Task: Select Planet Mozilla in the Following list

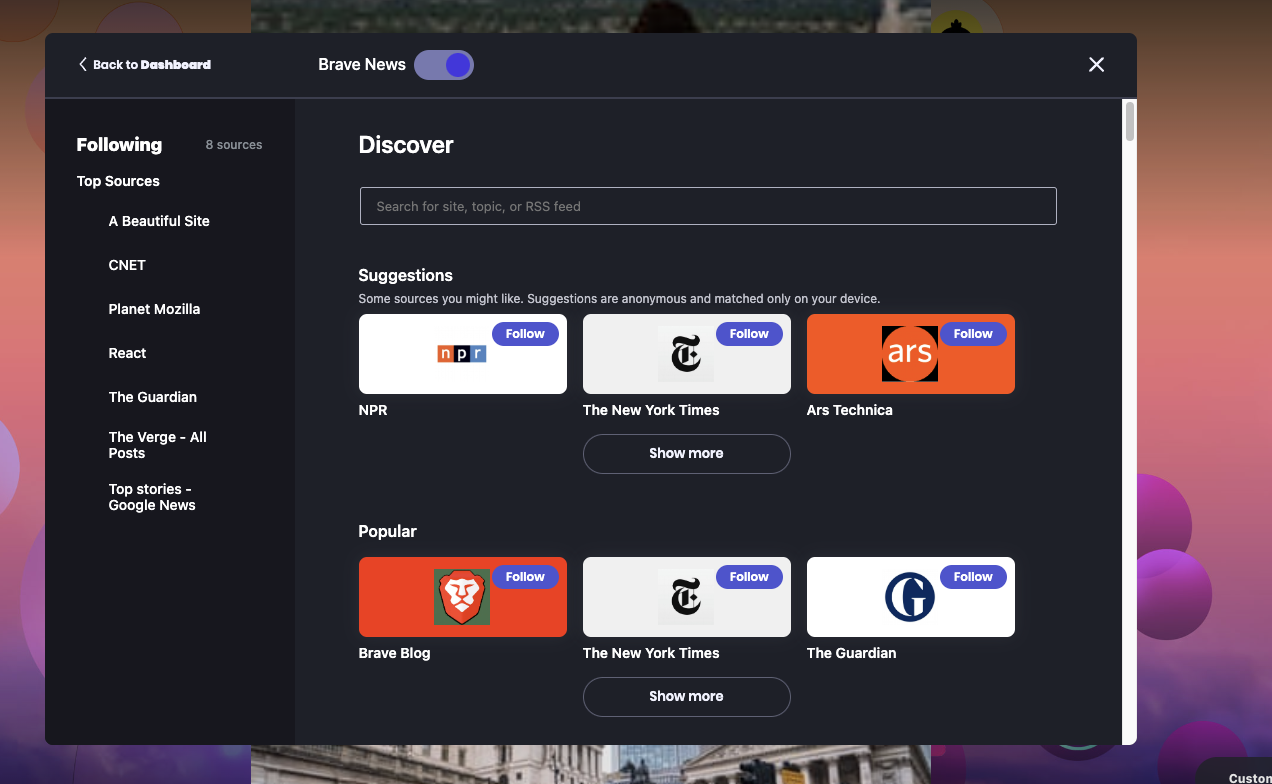Action: point(154,309)
